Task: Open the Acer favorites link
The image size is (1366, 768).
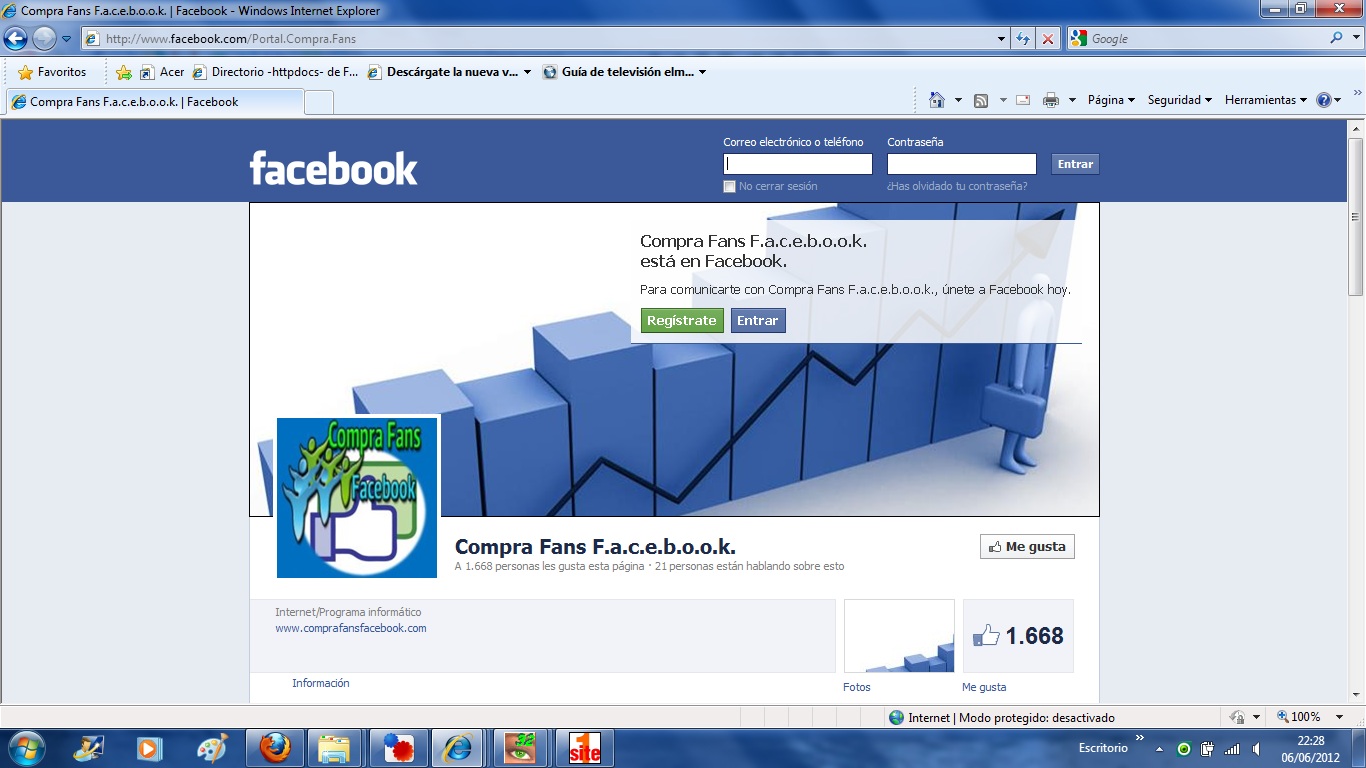Action: tap(162, 72)
